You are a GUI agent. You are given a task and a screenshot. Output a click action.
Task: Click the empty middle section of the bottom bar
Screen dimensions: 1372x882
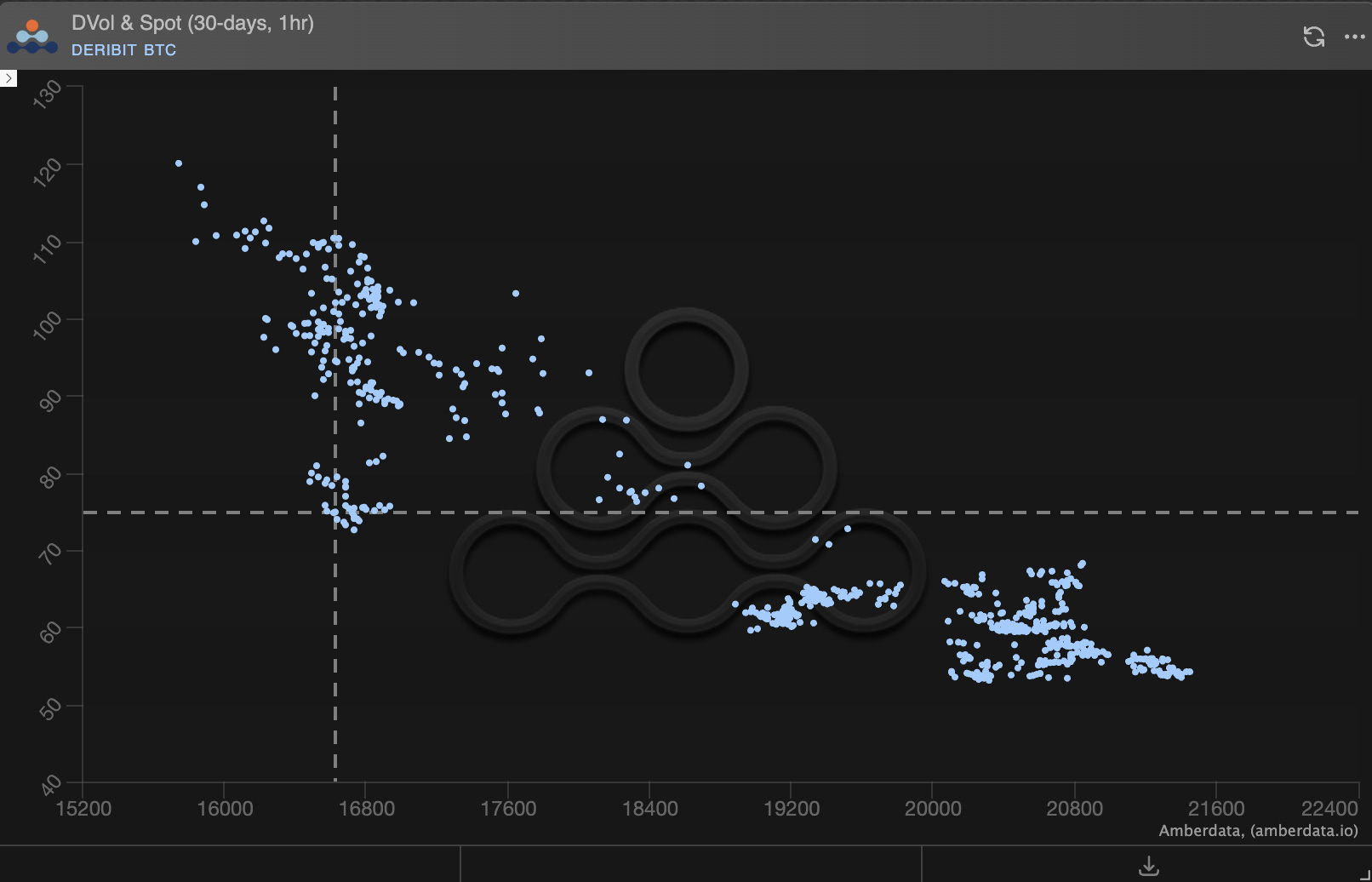tap(689, 865)
